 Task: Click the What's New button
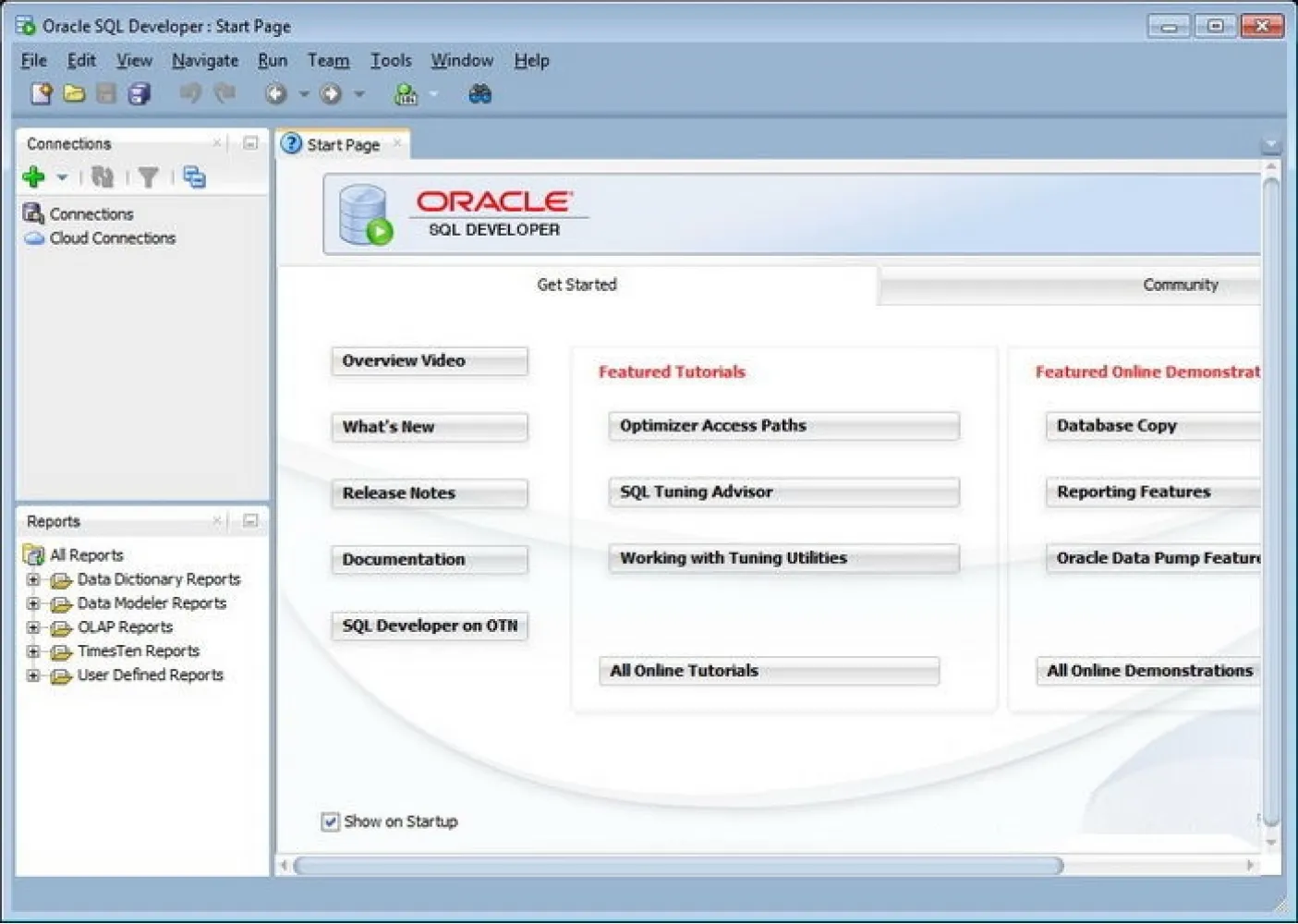click(430, 427)
